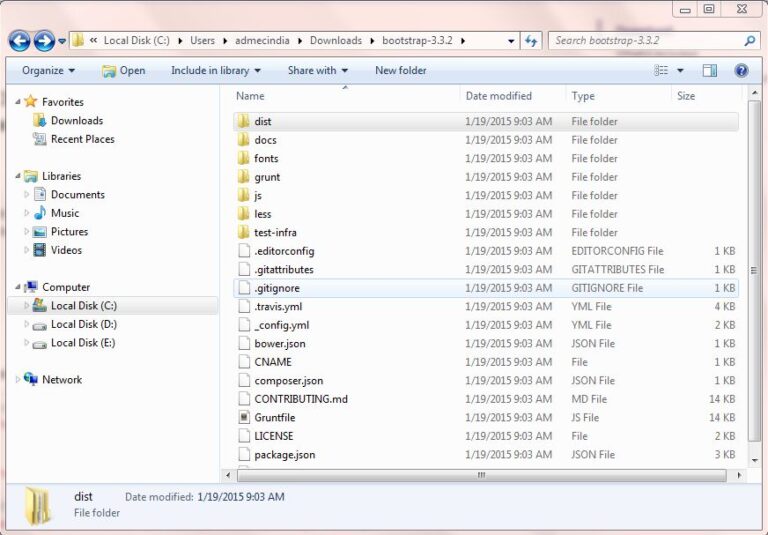Expand the Include in library dropdown

[x=215, y=71]
